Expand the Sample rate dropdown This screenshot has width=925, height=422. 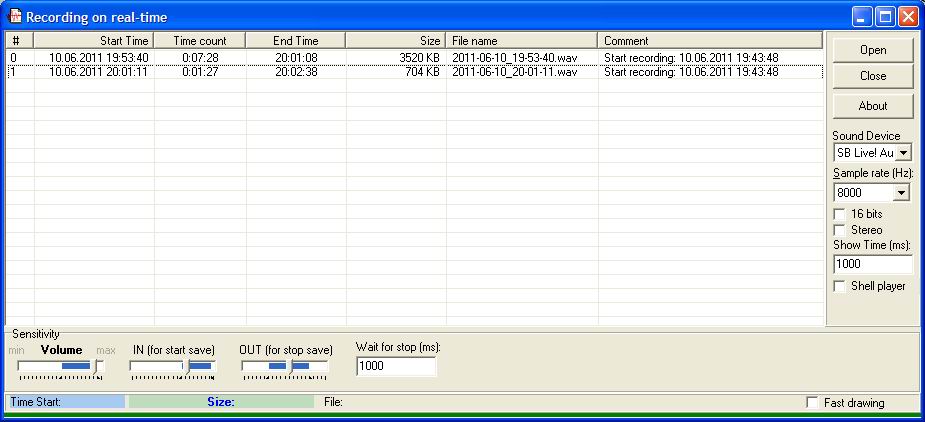tap(901, 192)
